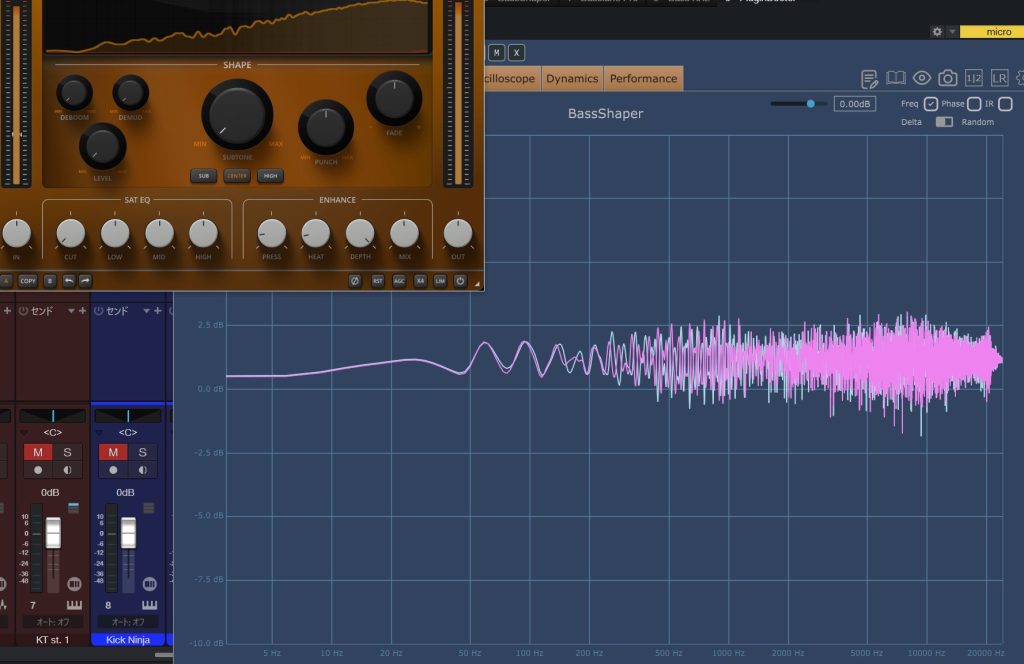
Task: Switch to the Dynamics tab
Action: (572, 78)
